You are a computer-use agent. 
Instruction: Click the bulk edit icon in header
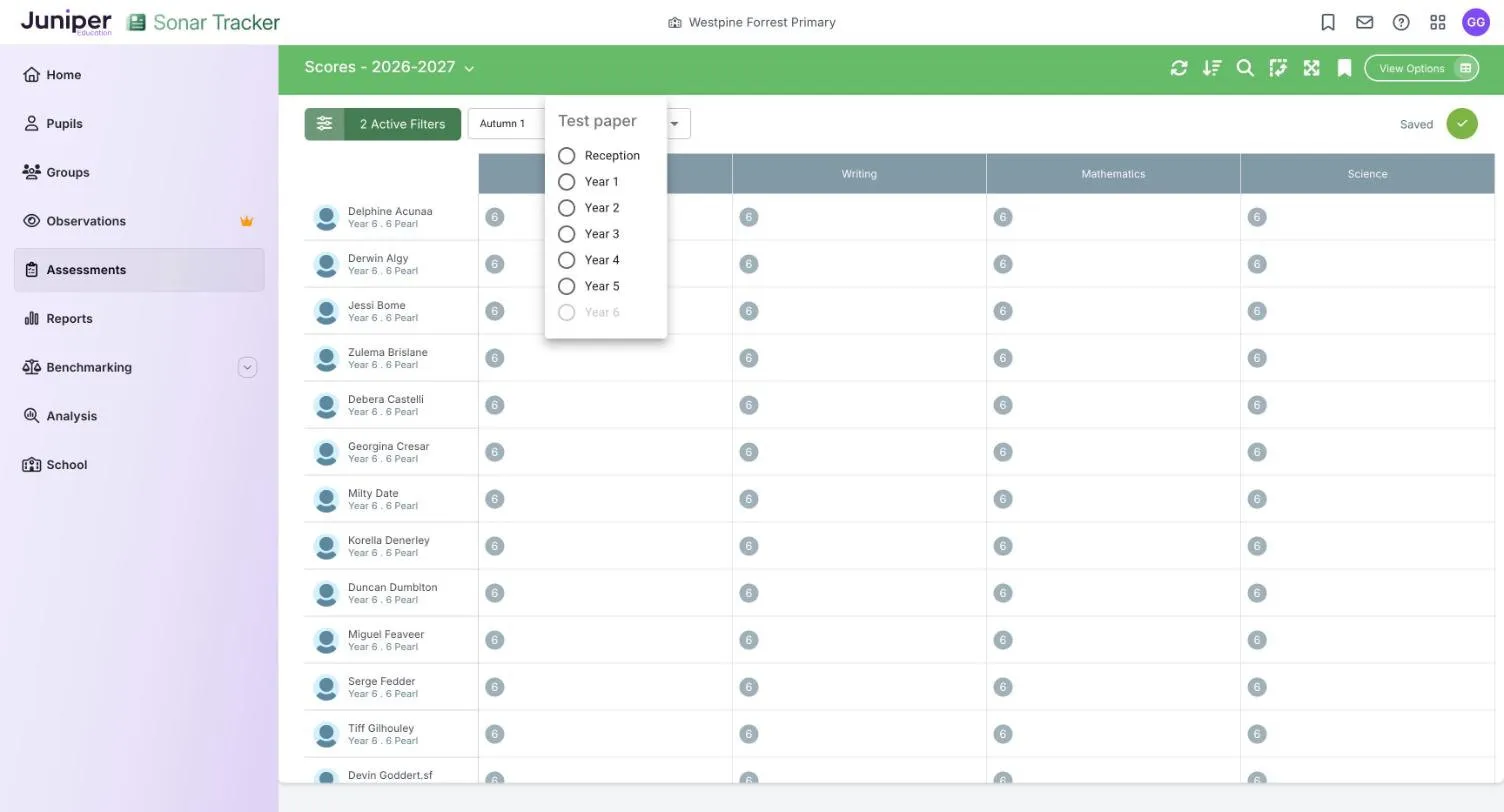click(x=1278, y=68)
